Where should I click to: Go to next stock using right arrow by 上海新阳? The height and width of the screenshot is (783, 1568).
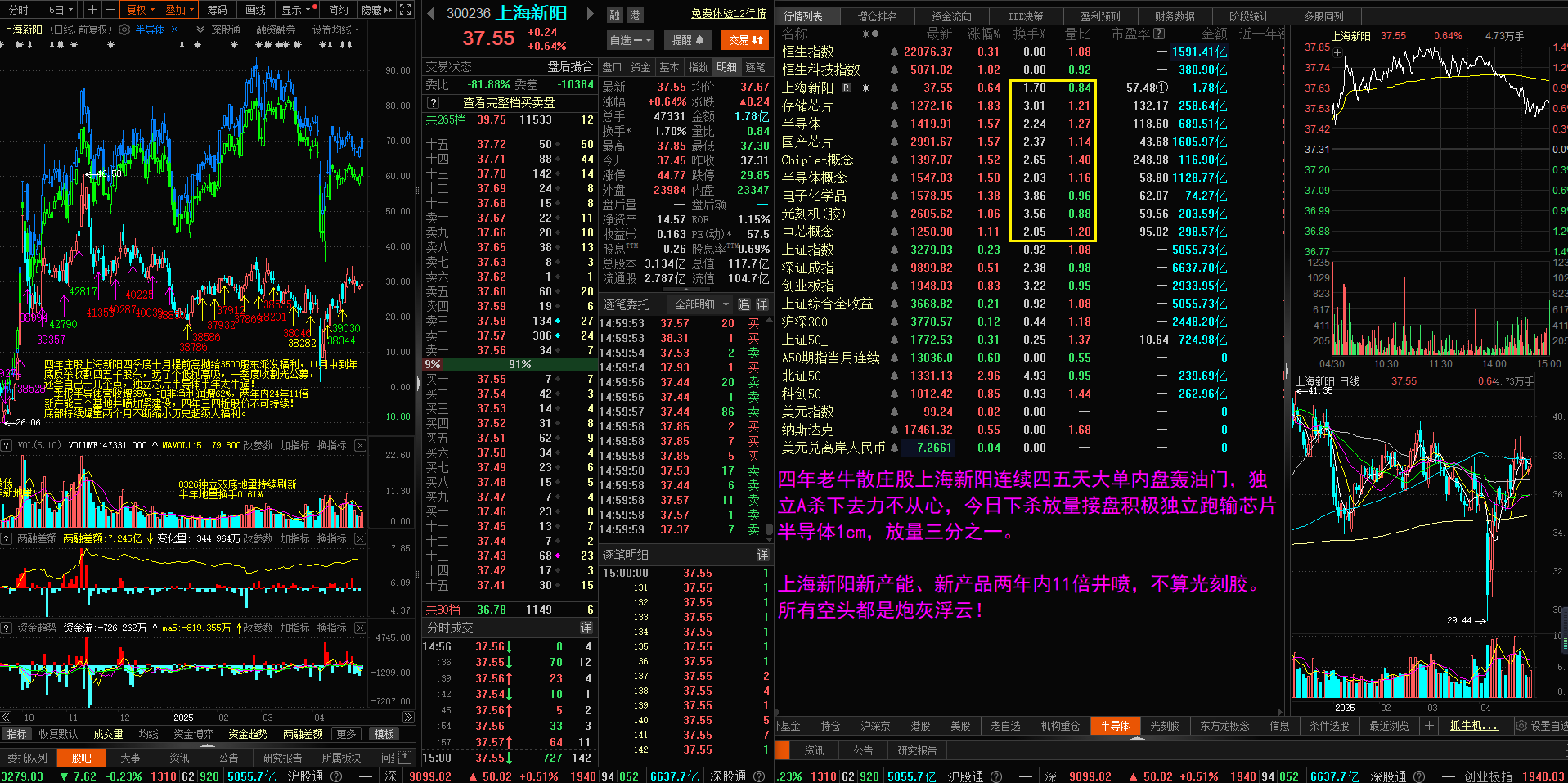(x=590, y=13)
